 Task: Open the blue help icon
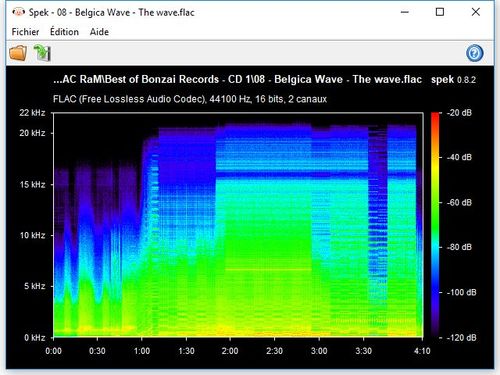pyautogui.click(x=475, y=53)
